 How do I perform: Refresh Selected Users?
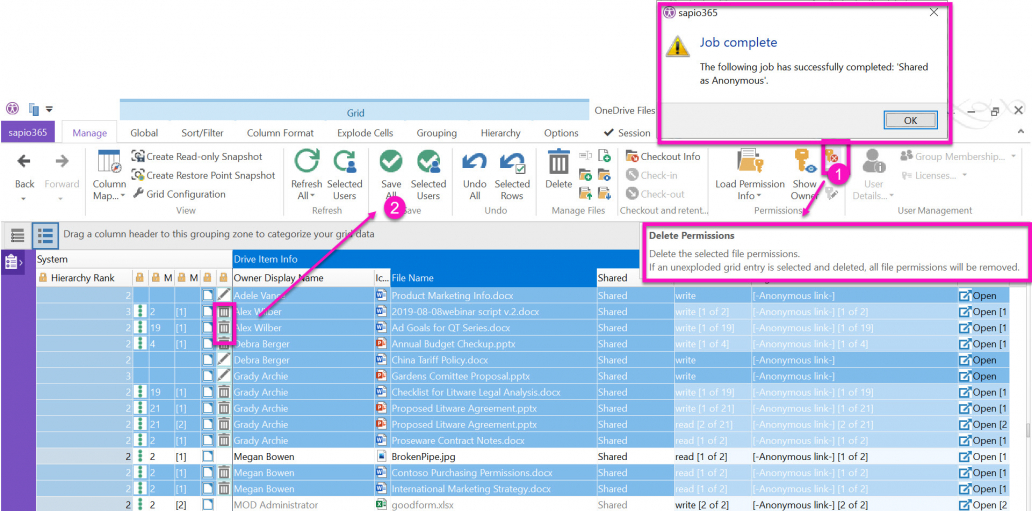coord(344,176)
